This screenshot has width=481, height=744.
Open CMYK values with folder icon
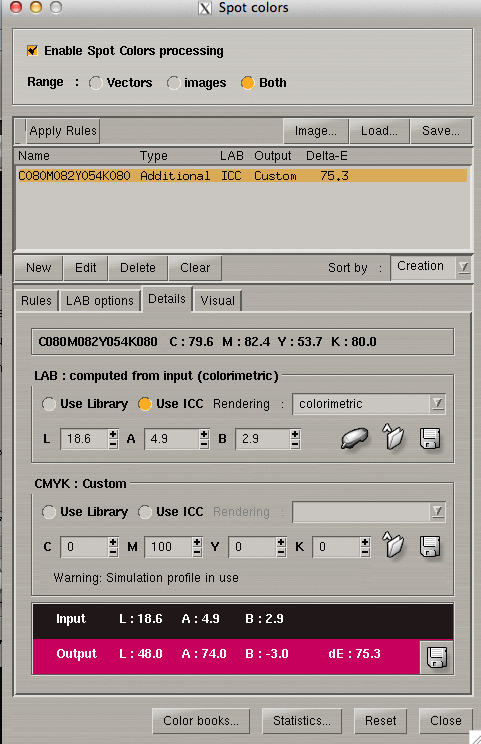pyautogui.click(x=393, y=545)
